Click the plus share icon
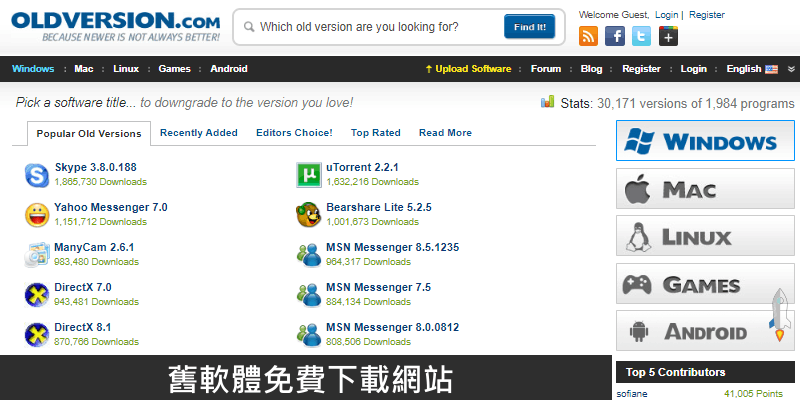This screenshot has height=400, width=800. point(668,36)
